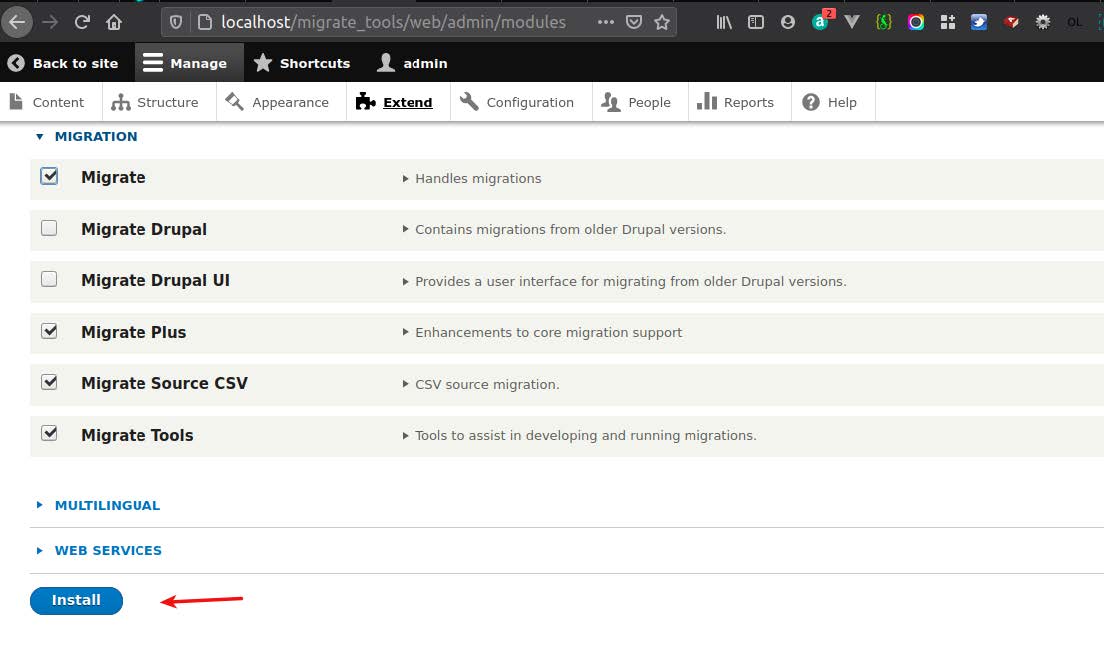Open the admin user menu
Screen dimensions: 1104x655
pyautogui.click(x=413, y=63)
